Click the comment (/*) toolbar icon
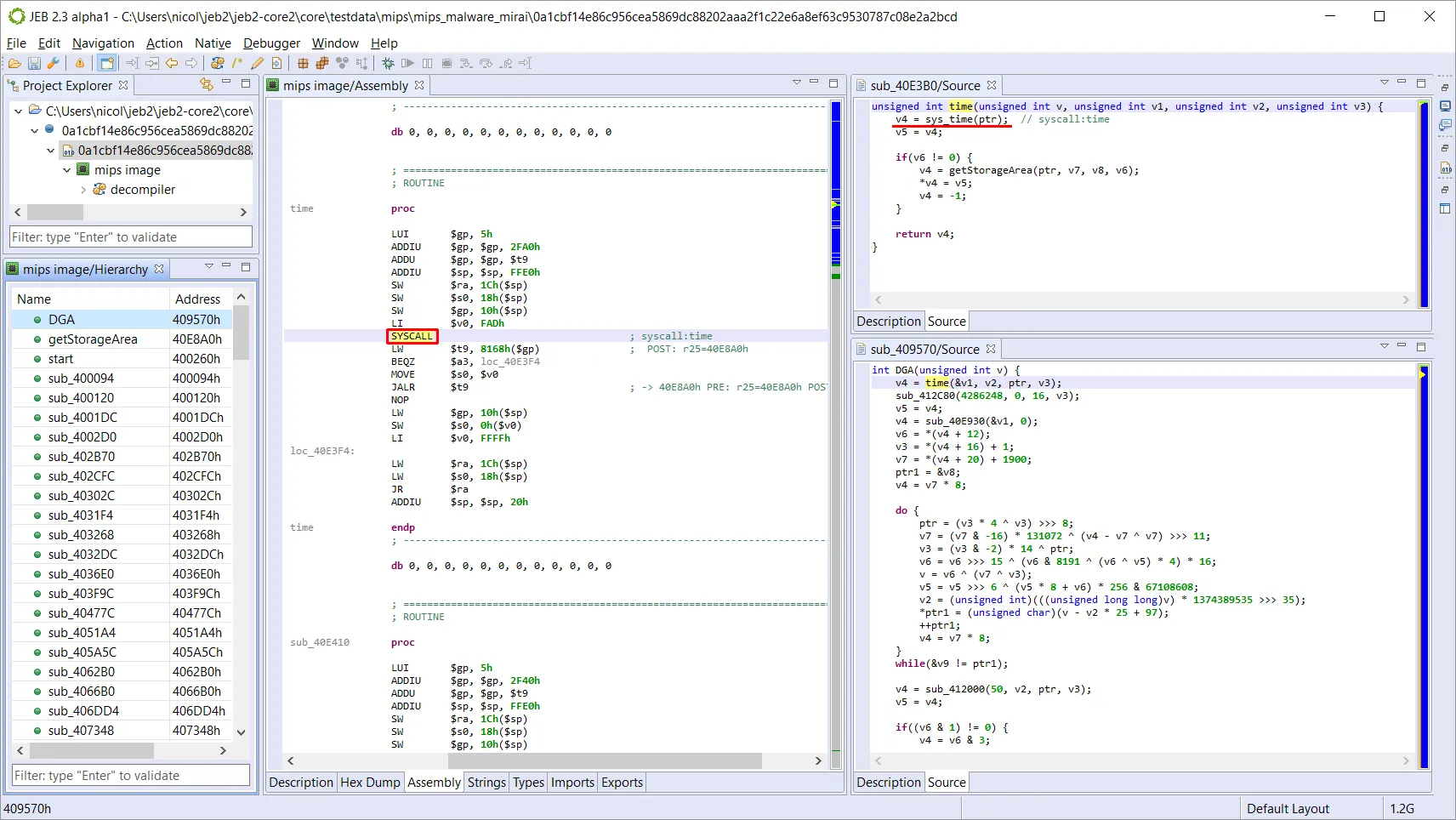This screenshot has width=1456, height=820. point(237,63)
